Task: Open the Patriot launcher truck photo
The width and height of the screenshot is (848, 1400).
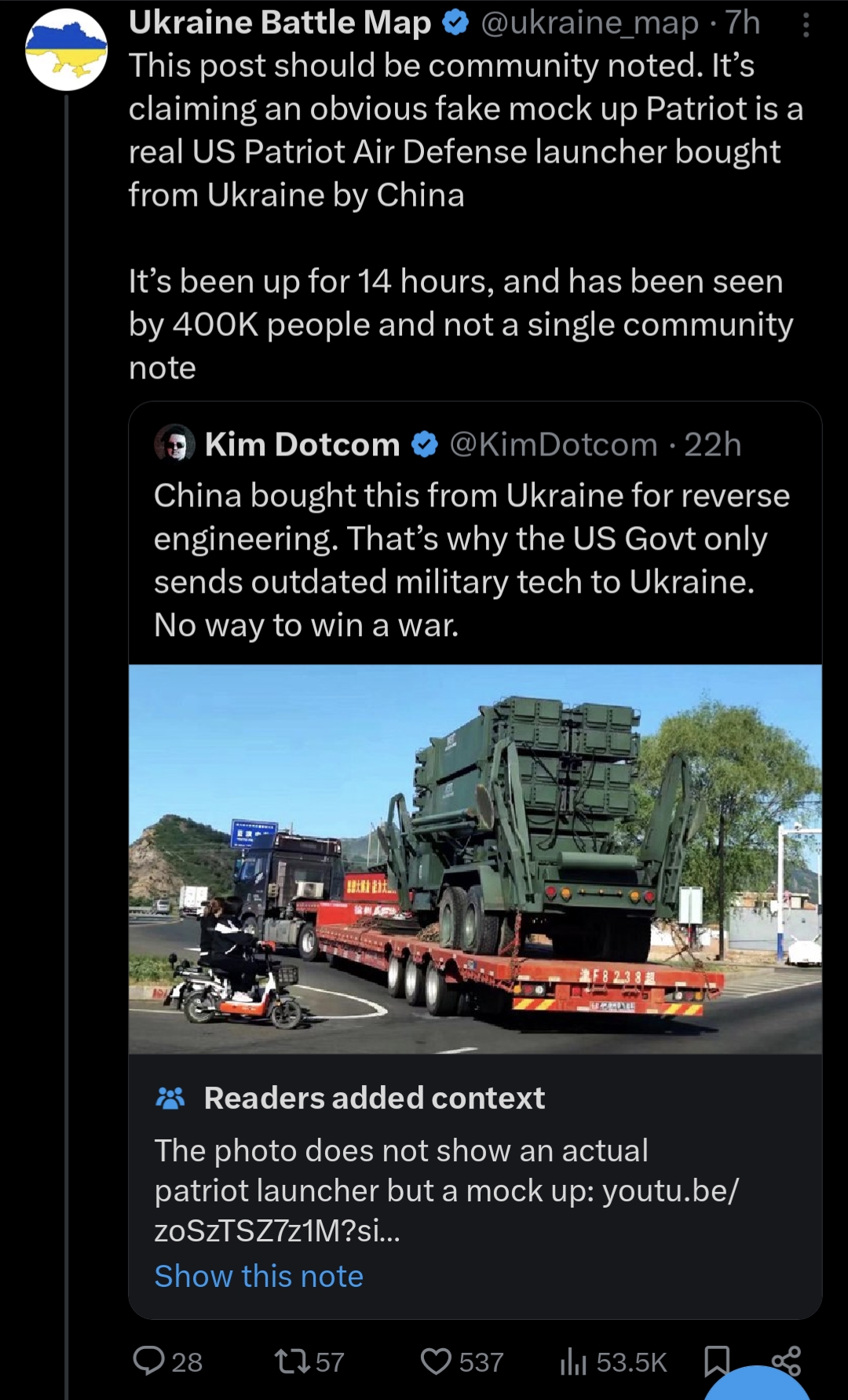Action: (x=475, y=859)
